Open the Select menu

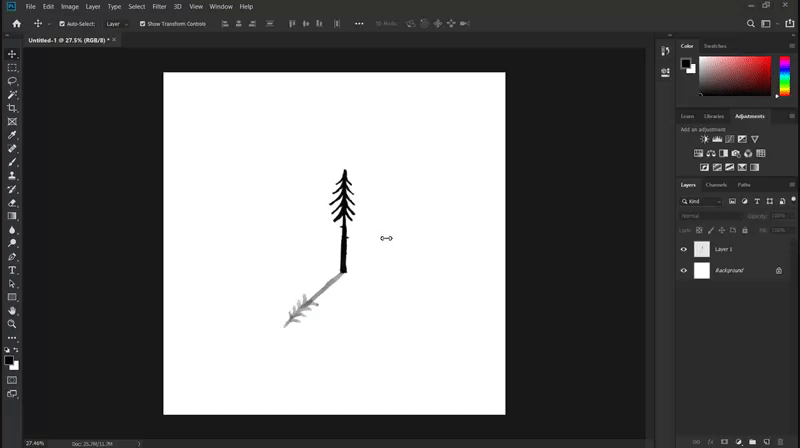click(137, 7)
